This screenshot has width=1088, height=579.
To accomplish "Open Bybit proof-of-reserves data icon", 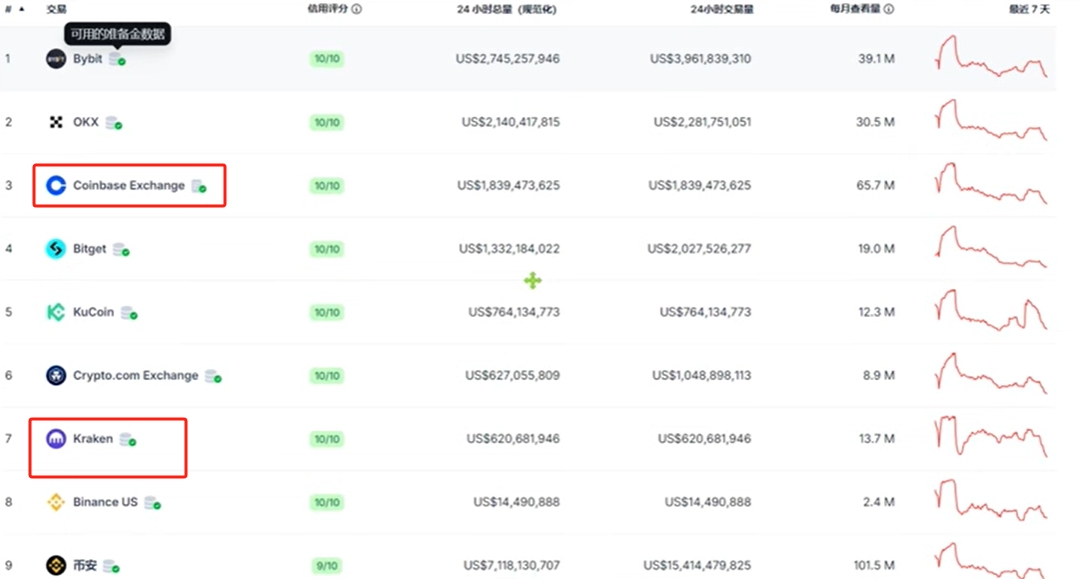I will click(117, 59).
